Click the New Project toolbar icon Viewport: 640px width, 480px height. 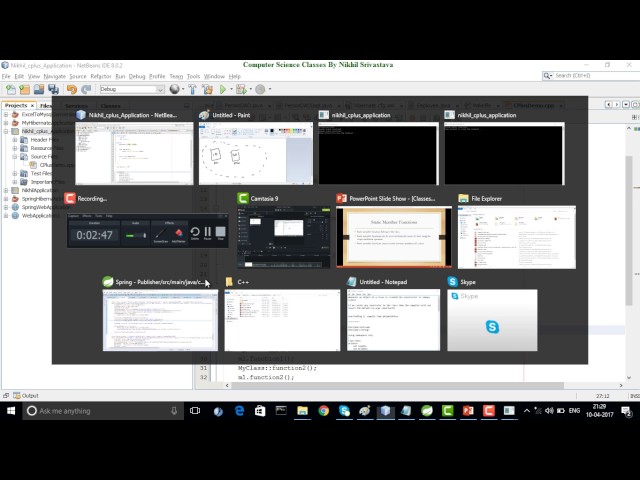tap(24, 89)
